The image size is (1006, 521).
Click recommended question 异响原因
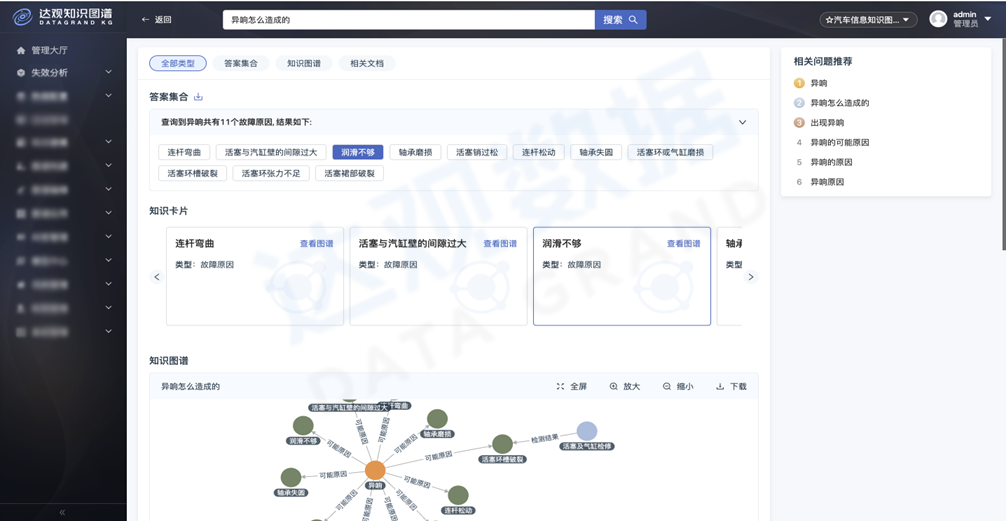[827, 182]
